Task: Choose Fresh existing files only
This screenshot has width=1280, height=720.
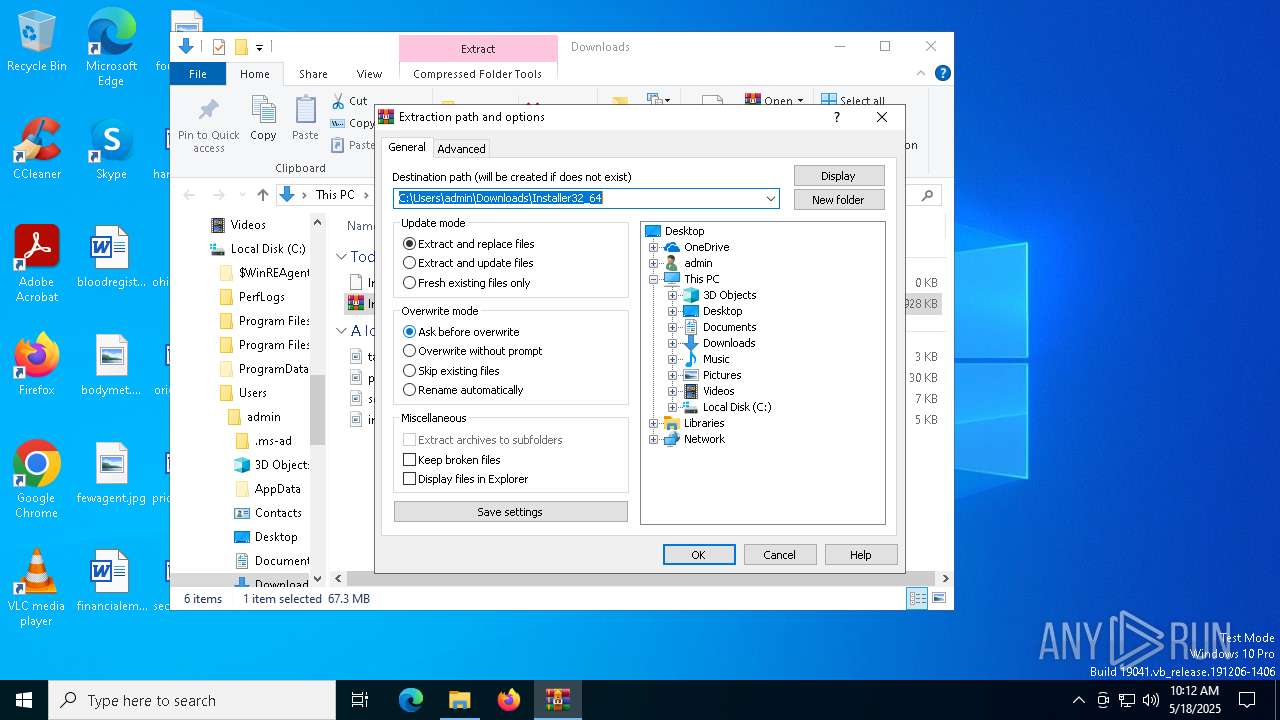Action: click(466, 283)
